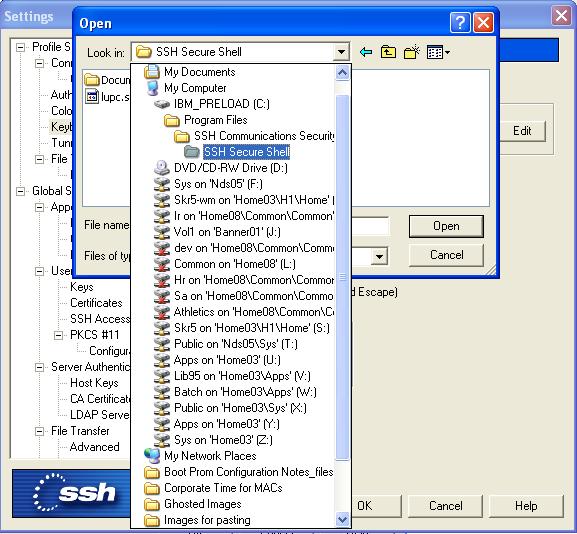Collapse the PKCS #11 tree node

pos(58,335)
